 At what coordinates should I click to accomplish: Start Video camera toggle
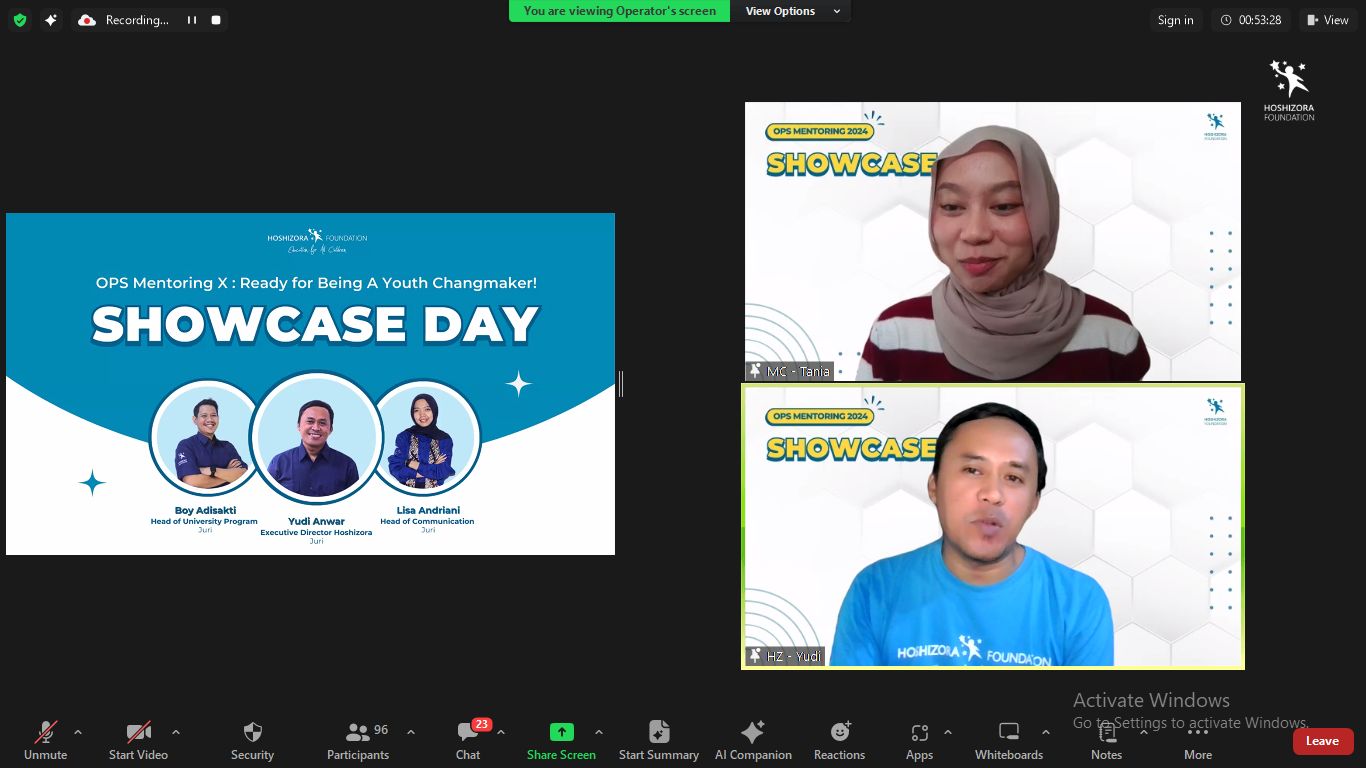pos(138,740)
